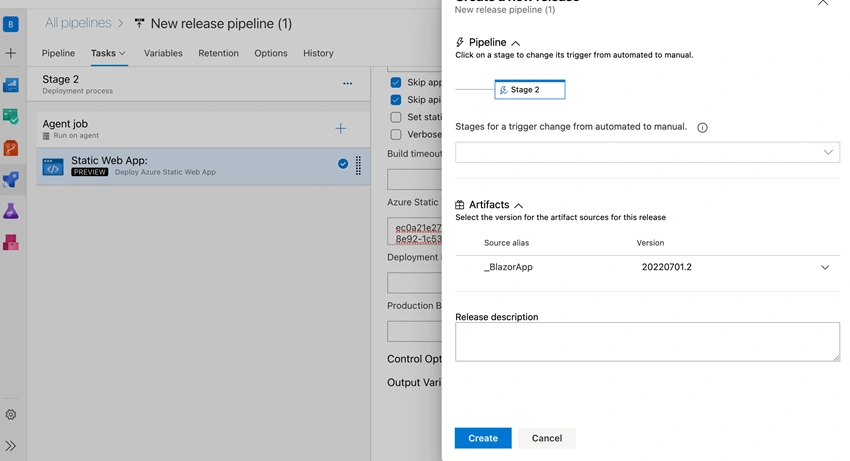Select the Agent job row
This screenshot has height=461, width=850.
point(203,129)
